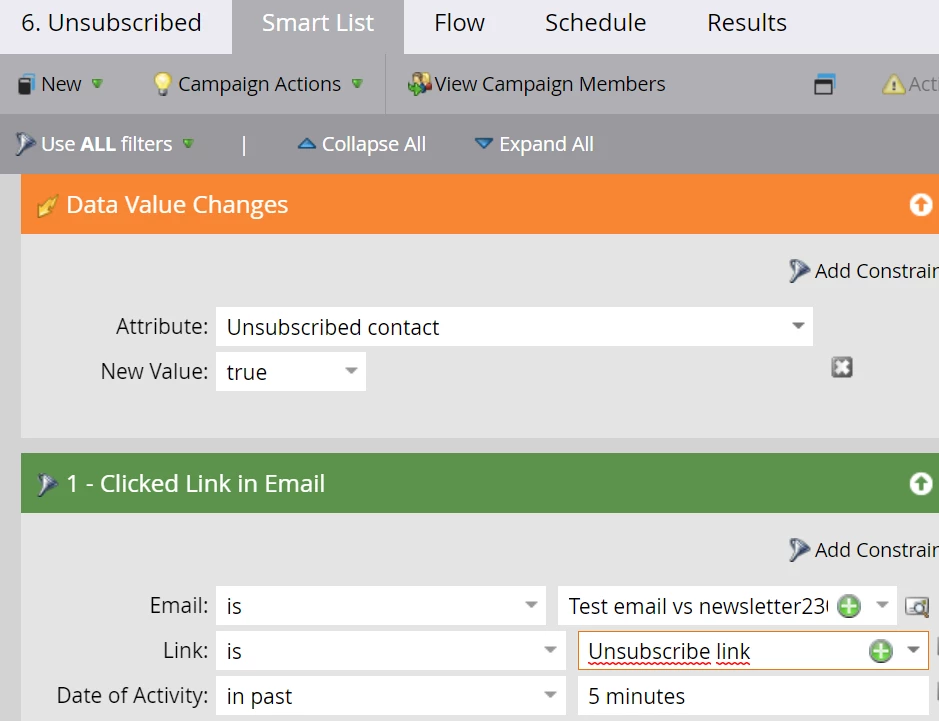The width and height of the screenshot is (939, 721).
Task: Click green plus icon in Unsubscribe link field
Action: pyautogui.click(x=880, y=651)
